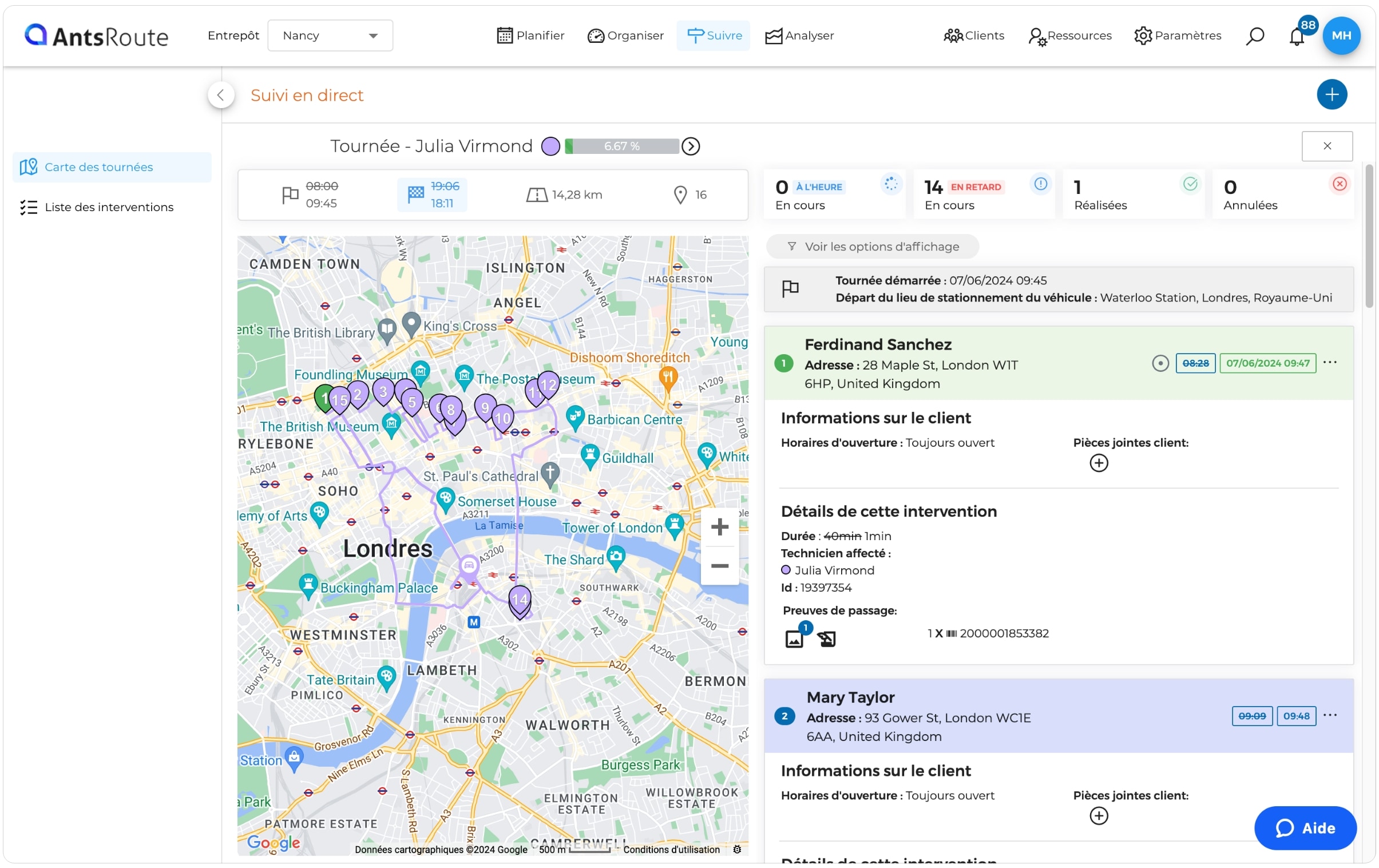The height and width of the screenshot is (868, 1379).
Task: Click the green number 1 stop badge
Action: point(783,363)
